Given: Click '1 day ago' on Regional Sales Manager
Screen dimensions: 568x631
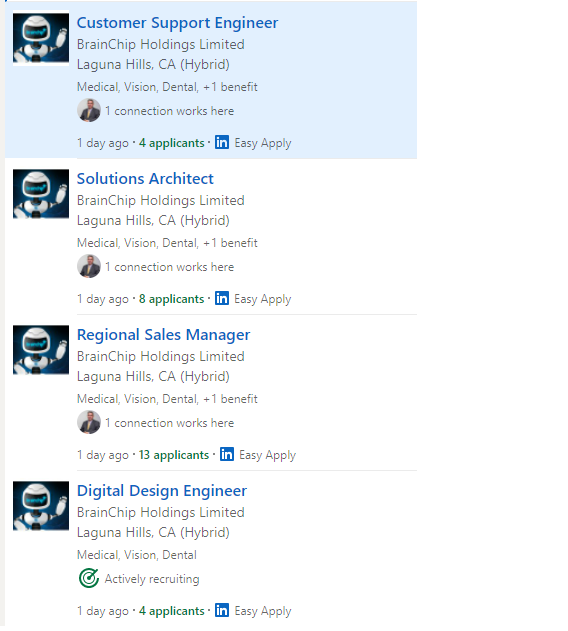Looking at the screenshot, I should (103, 455).
